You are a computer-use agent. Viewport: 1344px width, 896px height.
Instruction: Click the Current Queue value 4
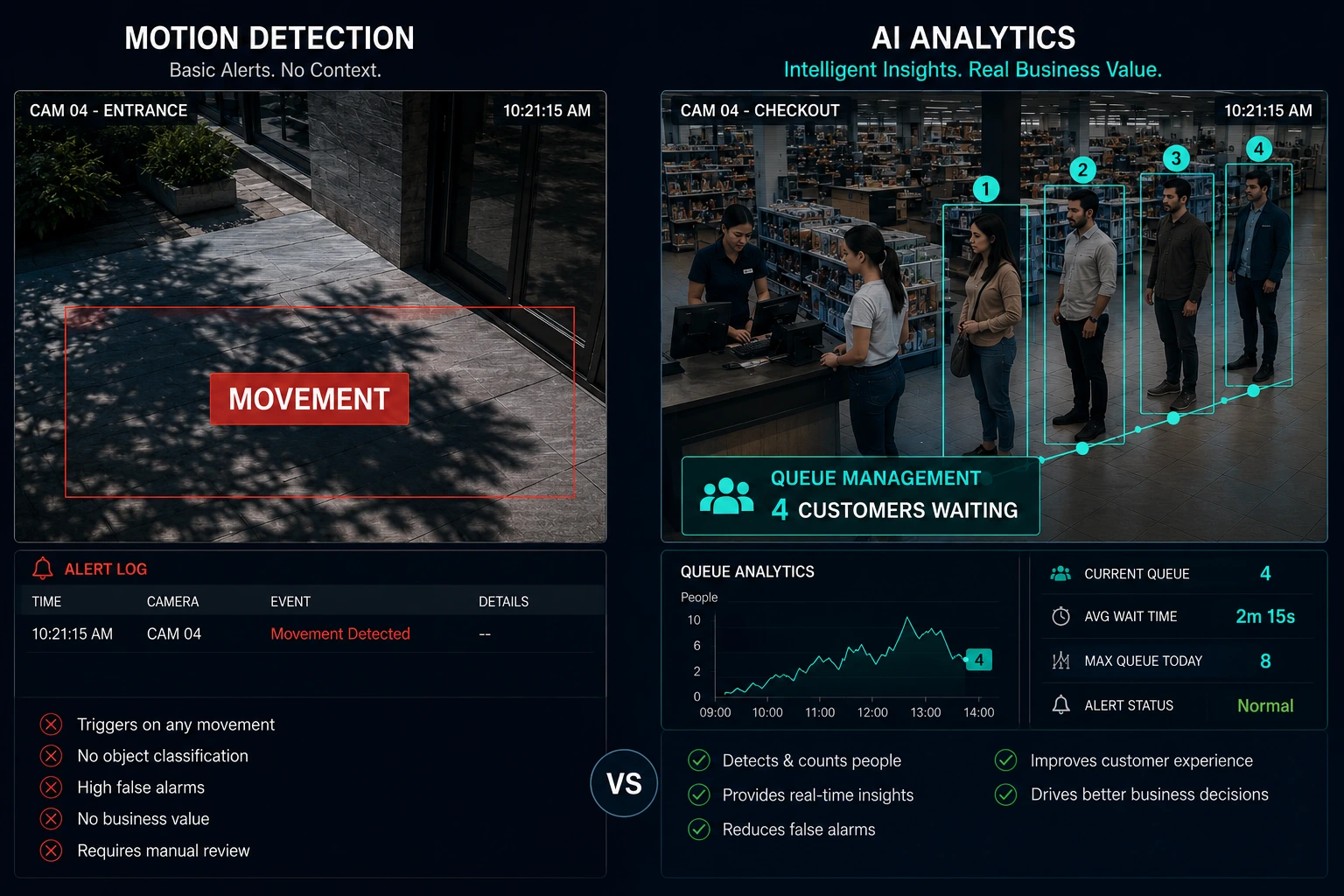1265,573
